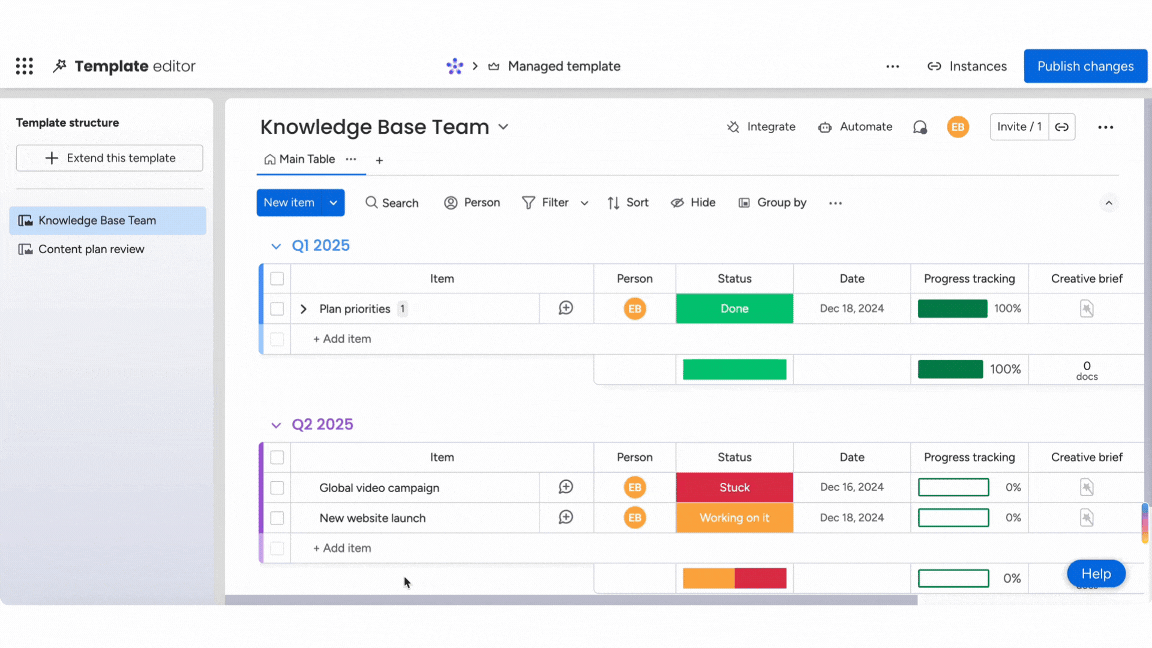Filter by Person in toolbar

(x=472, y=203)
